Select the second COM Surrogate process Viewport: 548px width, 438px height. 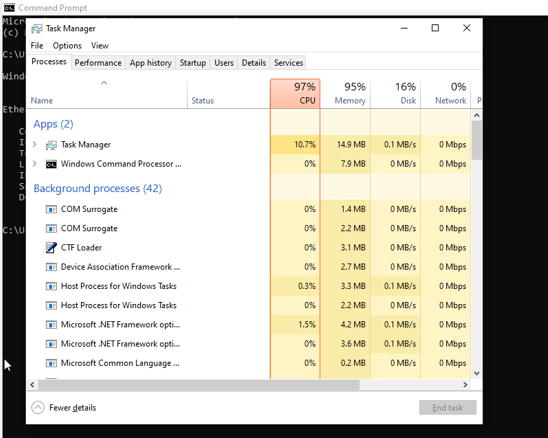pyautogui.click(x=248, y=228)
